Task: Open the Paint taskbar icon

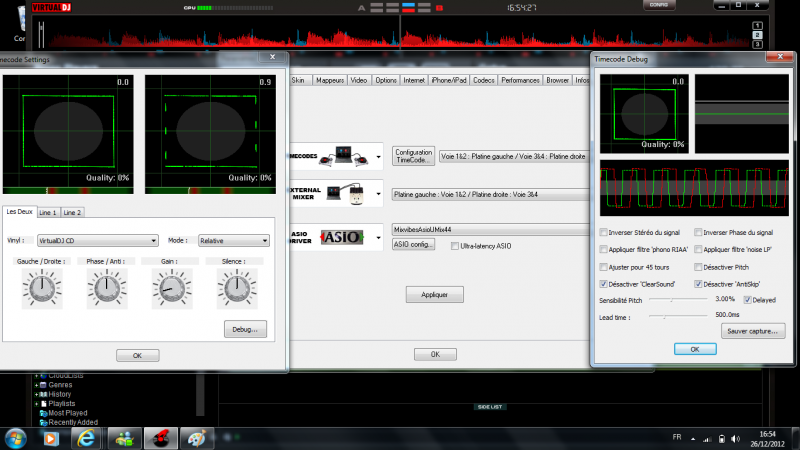Action: [196, 437]
